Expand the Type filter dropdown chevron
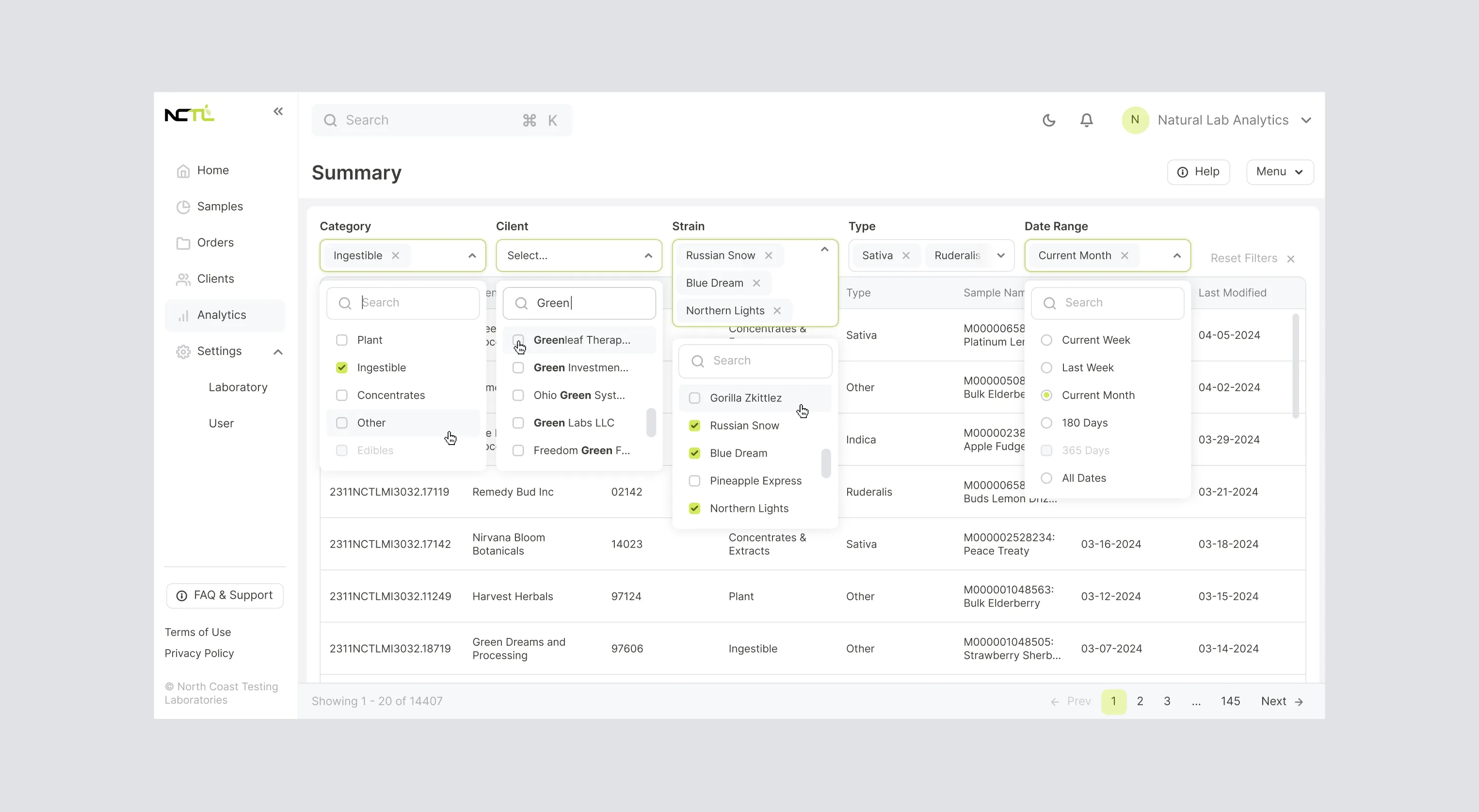The image size is (1479, 812). [x=1001, y=255]
